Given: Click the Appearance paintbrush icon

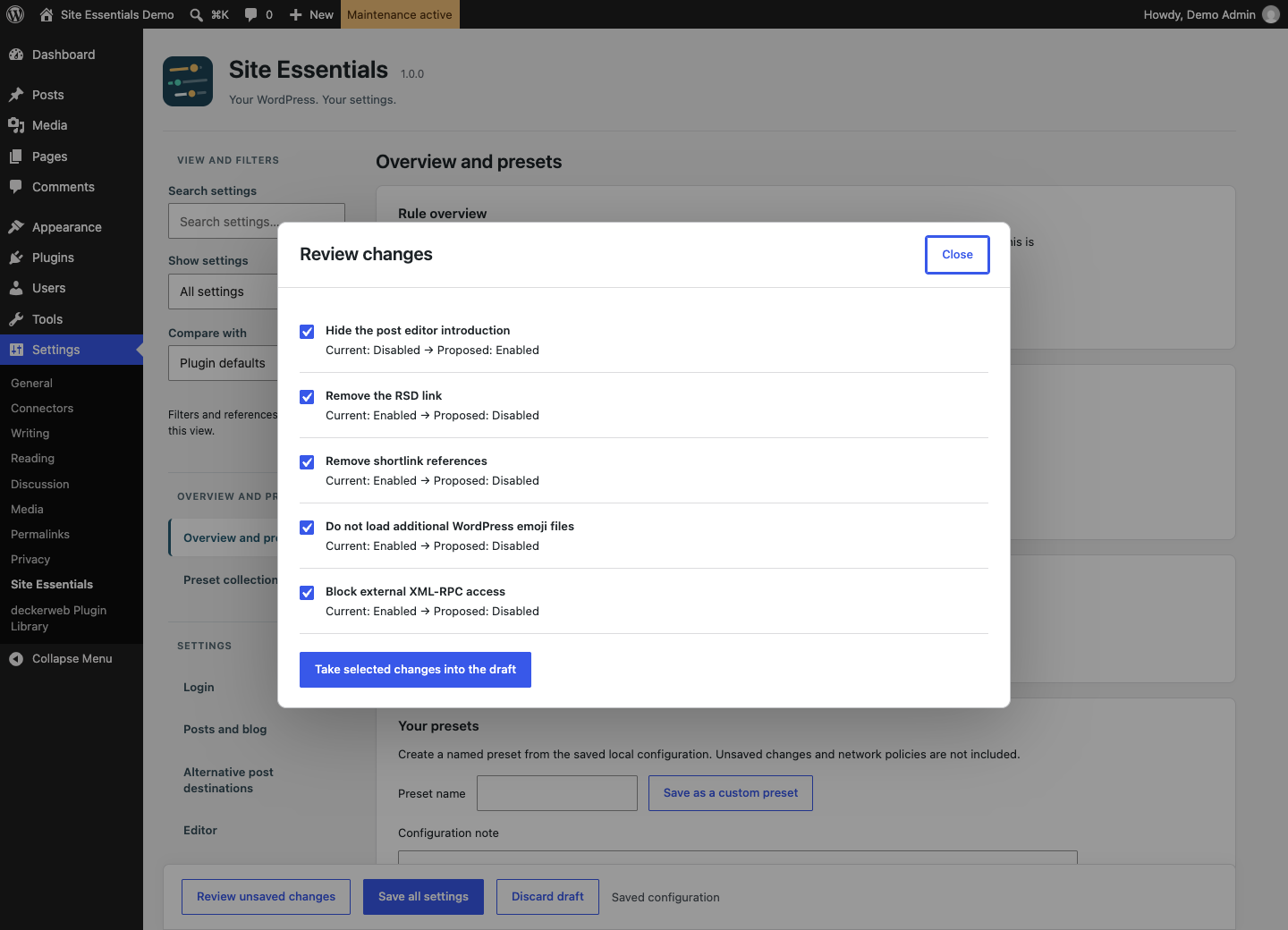Looking at the screenshot, I should tap(16, 227).
